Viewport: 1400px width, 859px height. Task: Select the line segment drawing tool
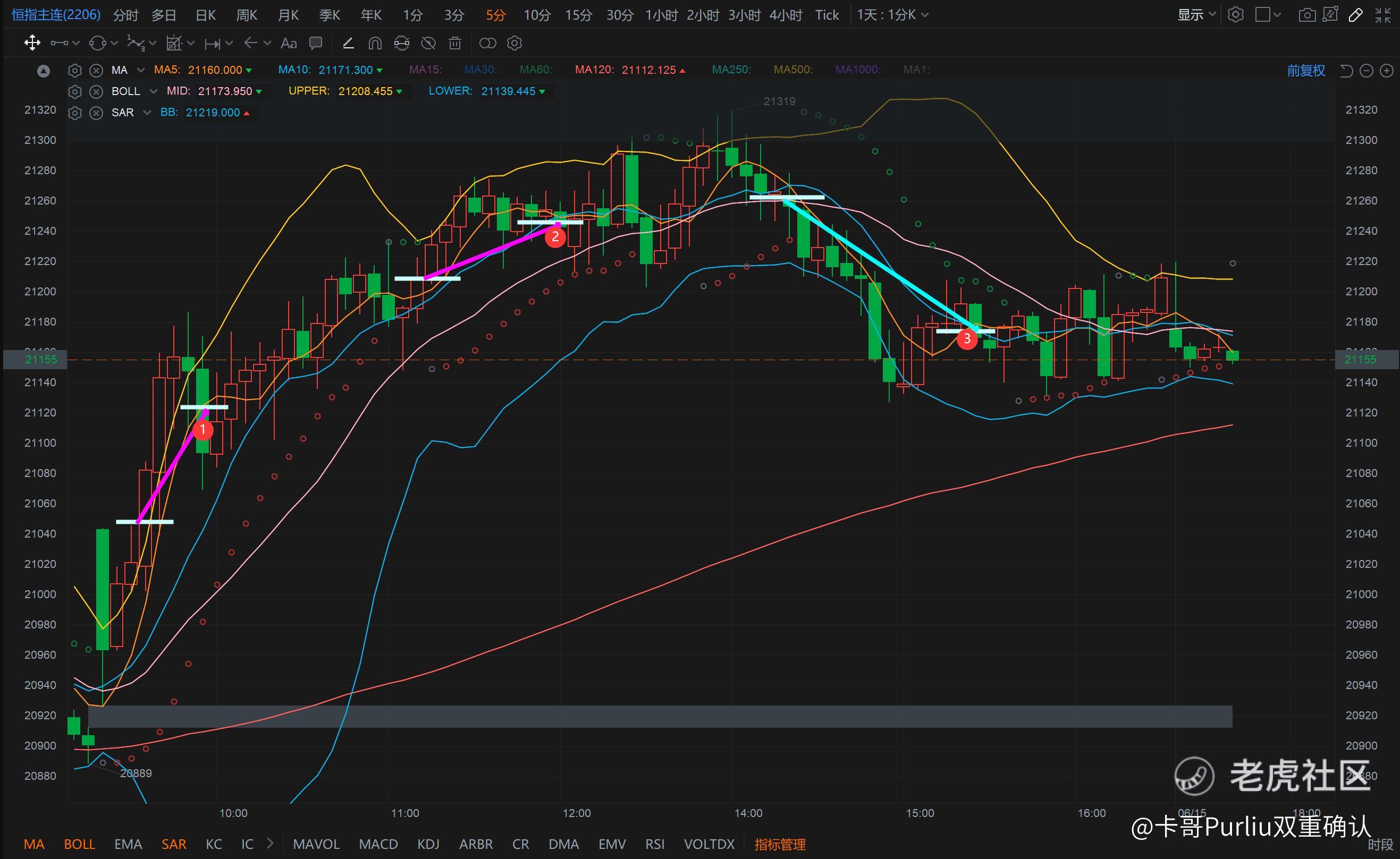(x=59, y=43)
